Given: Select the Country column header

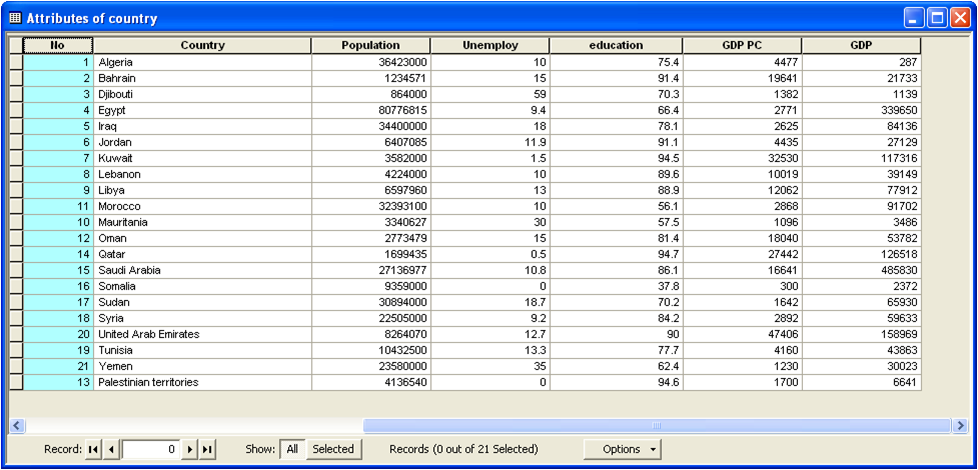Looking at the screenshot, I should point(203,46).
